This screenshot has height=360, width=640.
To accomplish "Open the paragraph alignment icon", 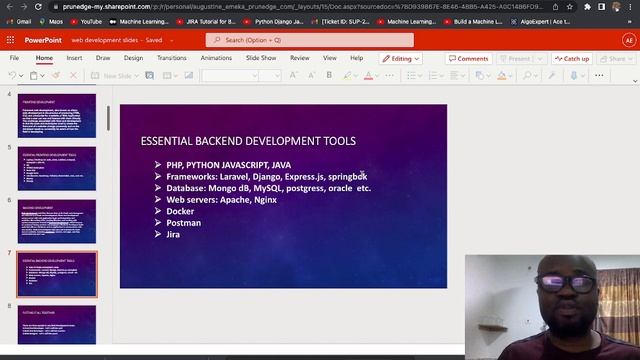I will click(x=454, y=76).
